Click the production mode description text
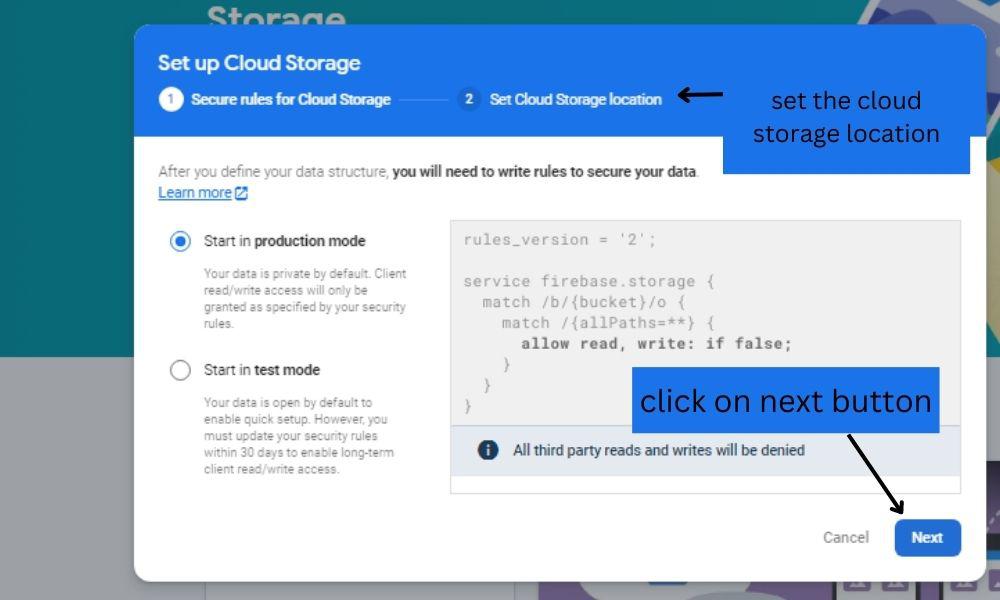The width and height of the screenshot is (1000, 600). (x=305, y=298)
